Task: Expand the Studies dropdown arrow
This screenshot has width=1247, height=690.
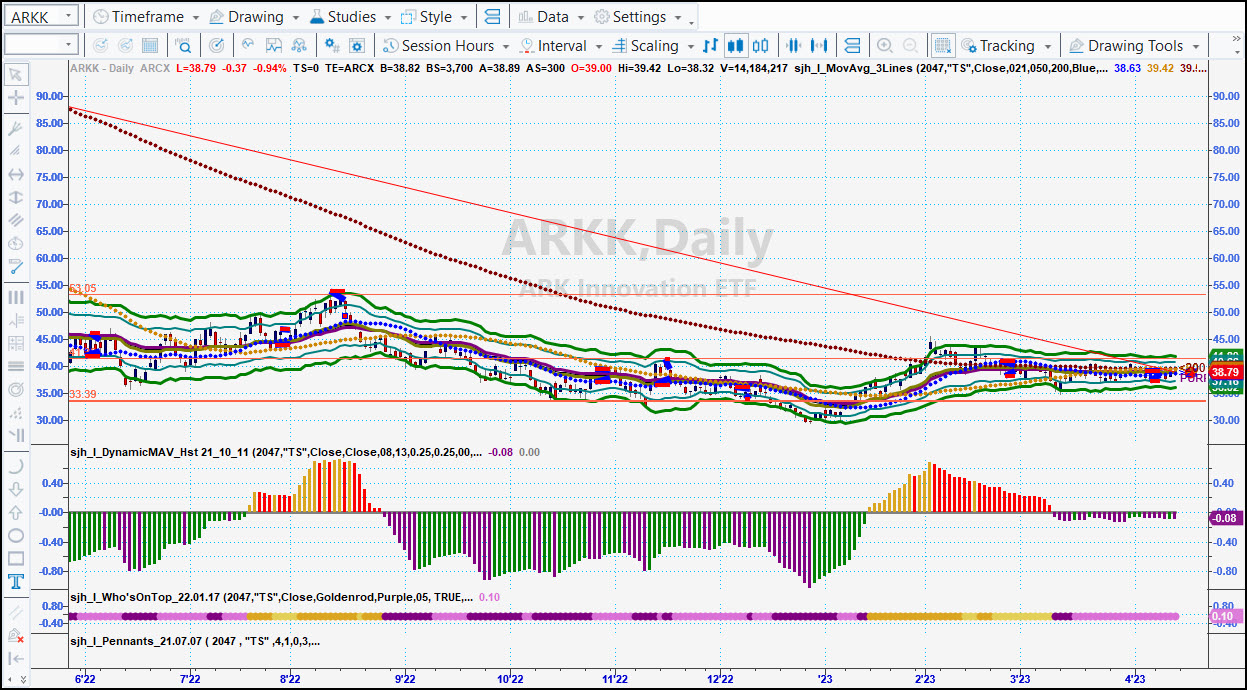Action: (387, 18)
